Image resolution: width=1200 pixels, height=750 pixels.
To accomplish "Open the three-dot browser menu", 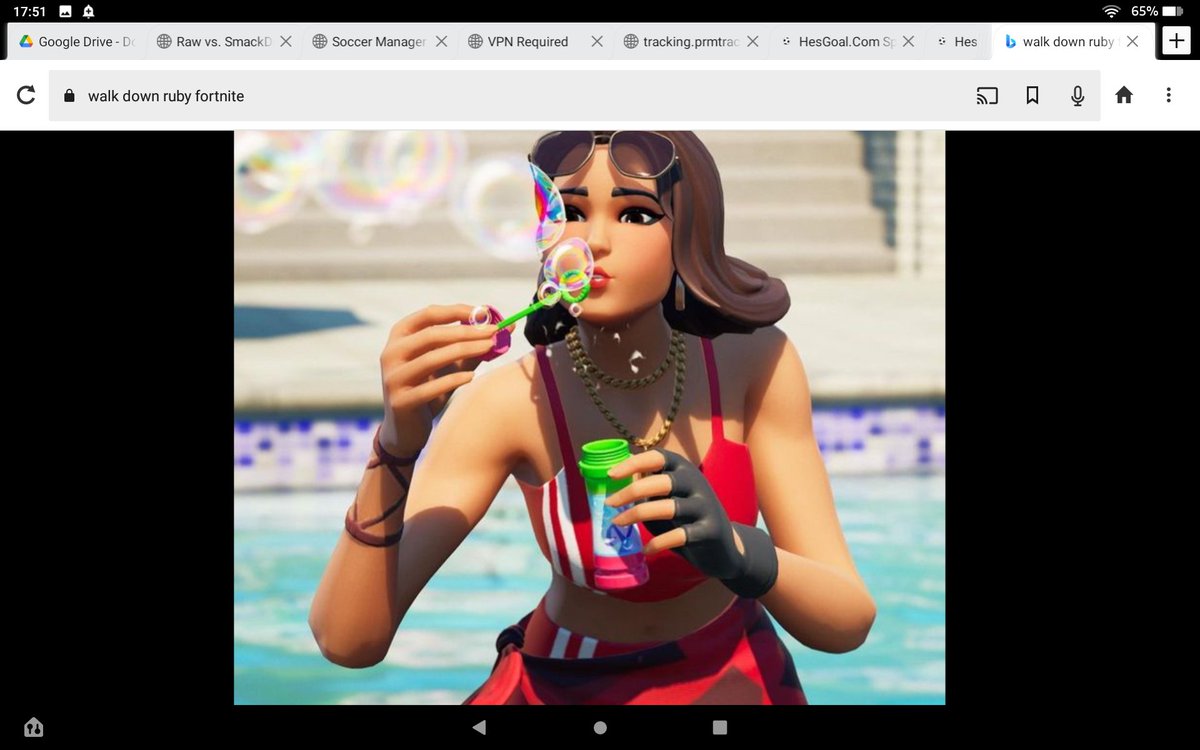I will click(1168, 96).
